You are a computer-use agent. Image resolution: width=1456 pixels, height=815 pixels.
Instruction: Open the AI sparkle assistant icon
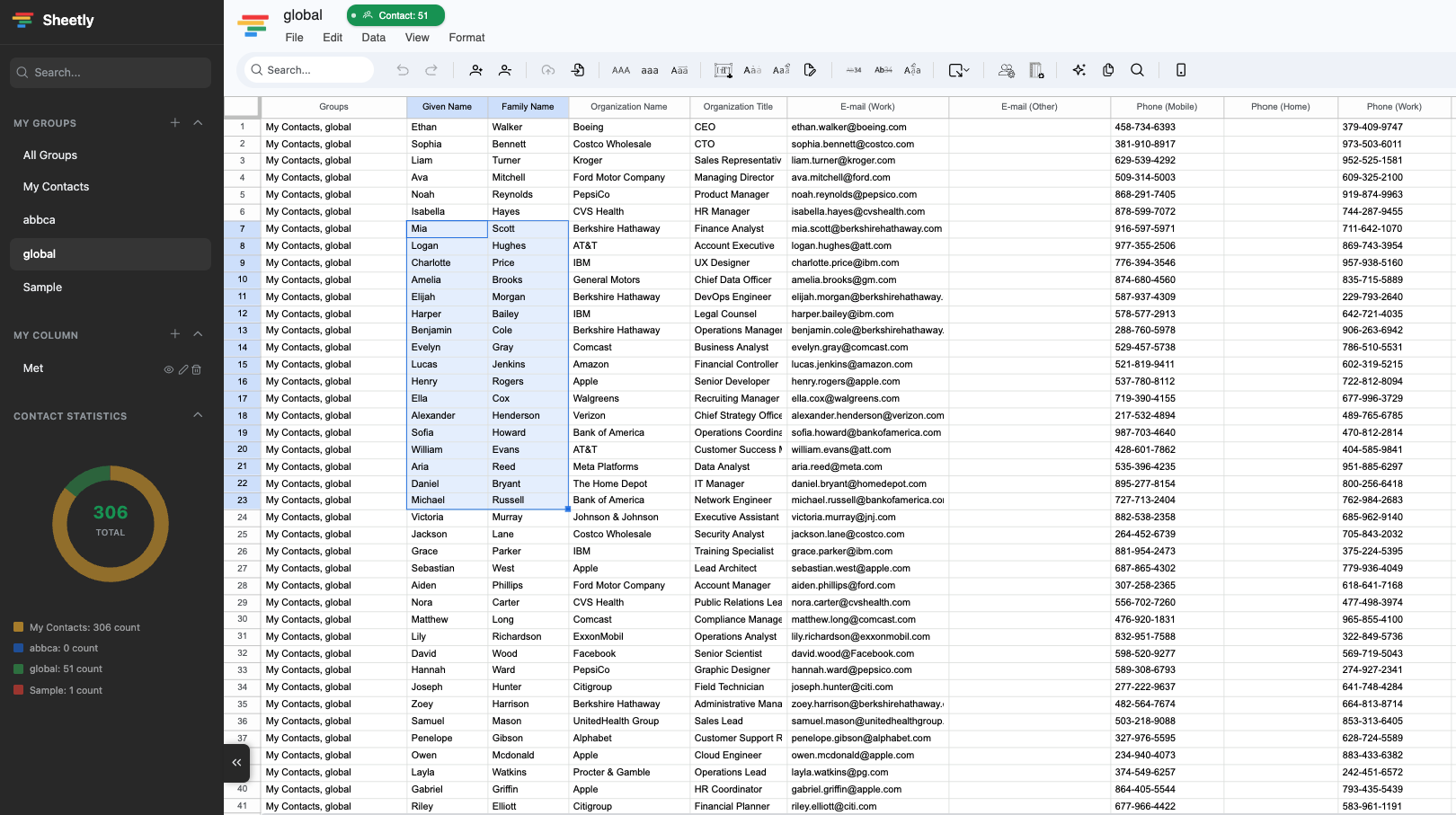click(x=1079, y=69)
